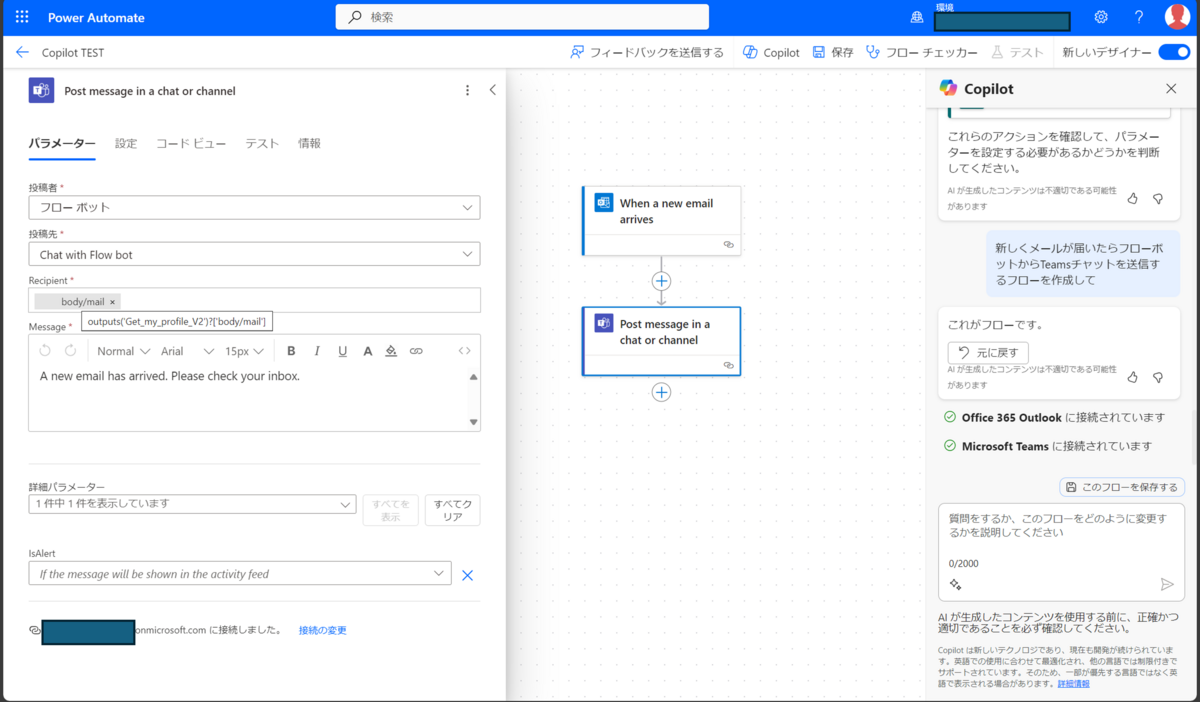Switch to the 設定 tab

coord(126,144)
